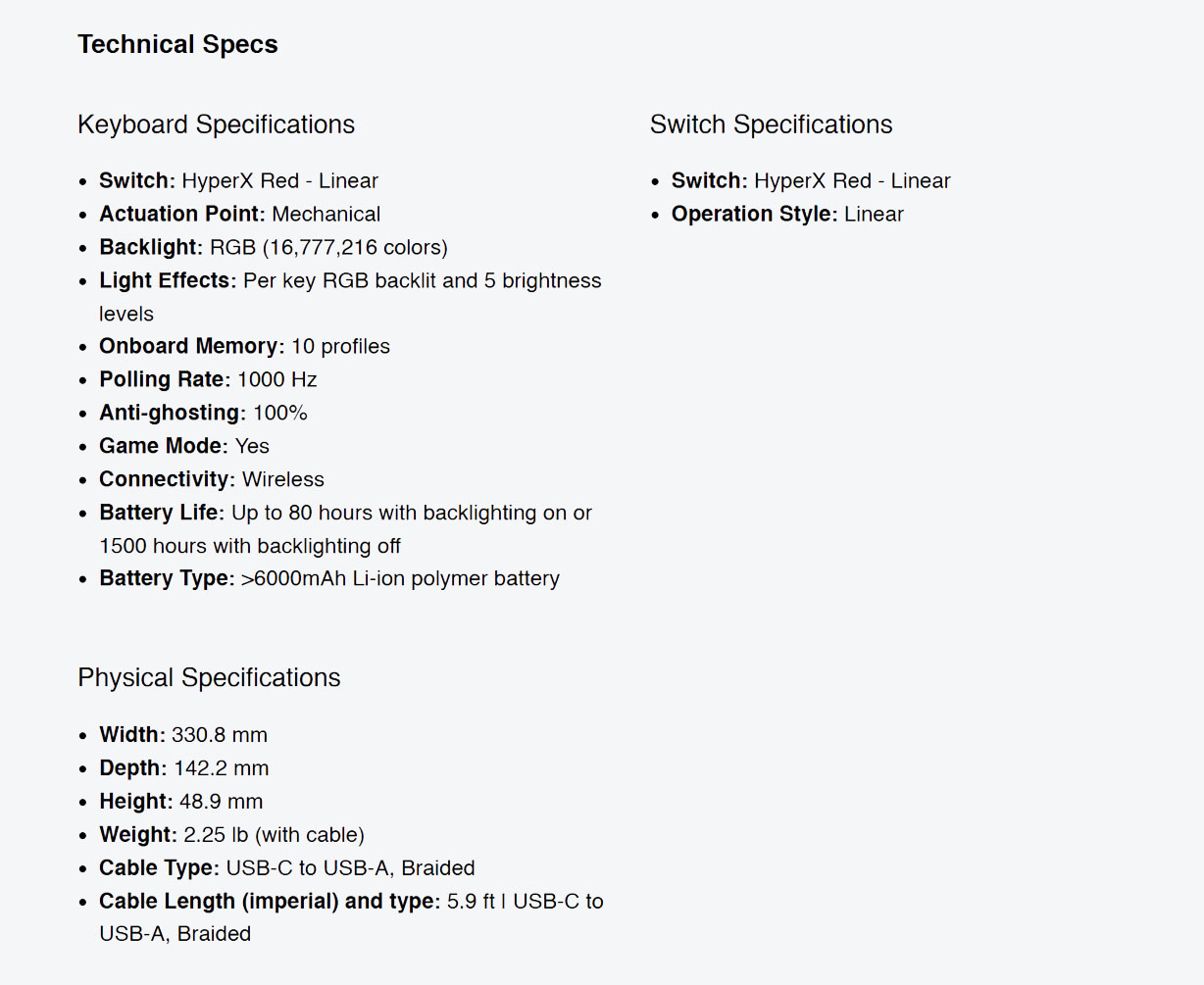Click the Cable Length (imperial) and type label
Viewport: 1204px width, 985px height.
click(x=270, y=902)
